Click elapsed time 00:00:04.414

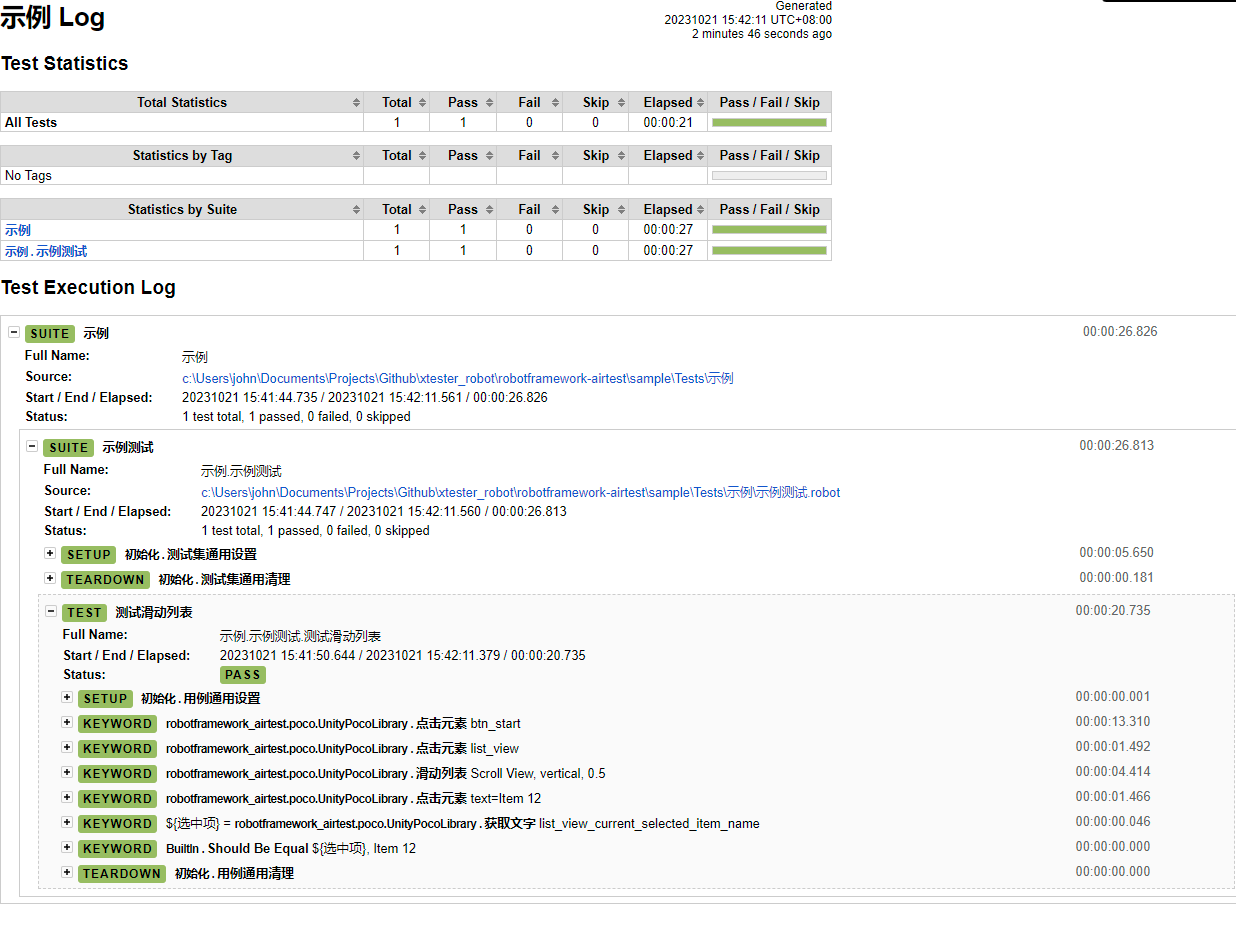1113,772
